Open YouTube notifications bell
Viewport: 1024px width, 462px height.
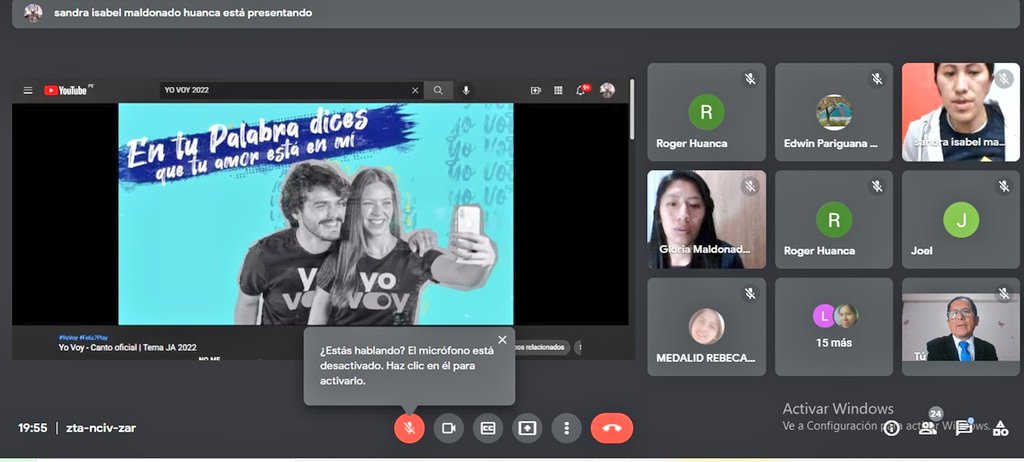pos(581,90)
